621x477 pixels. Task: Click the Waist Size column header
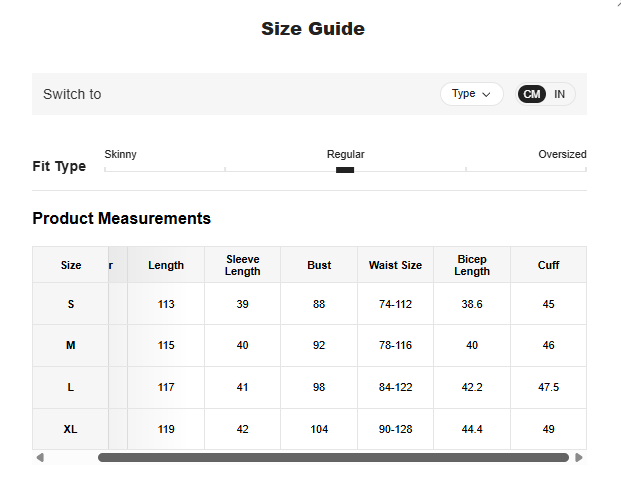(395, 265)
